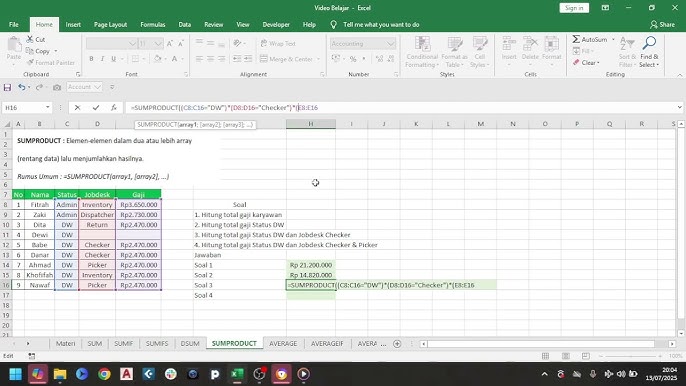The height and width of the screenshot is (386, 686).
Task: Click the Delete cells icon
Action: [x=530, y=44]
